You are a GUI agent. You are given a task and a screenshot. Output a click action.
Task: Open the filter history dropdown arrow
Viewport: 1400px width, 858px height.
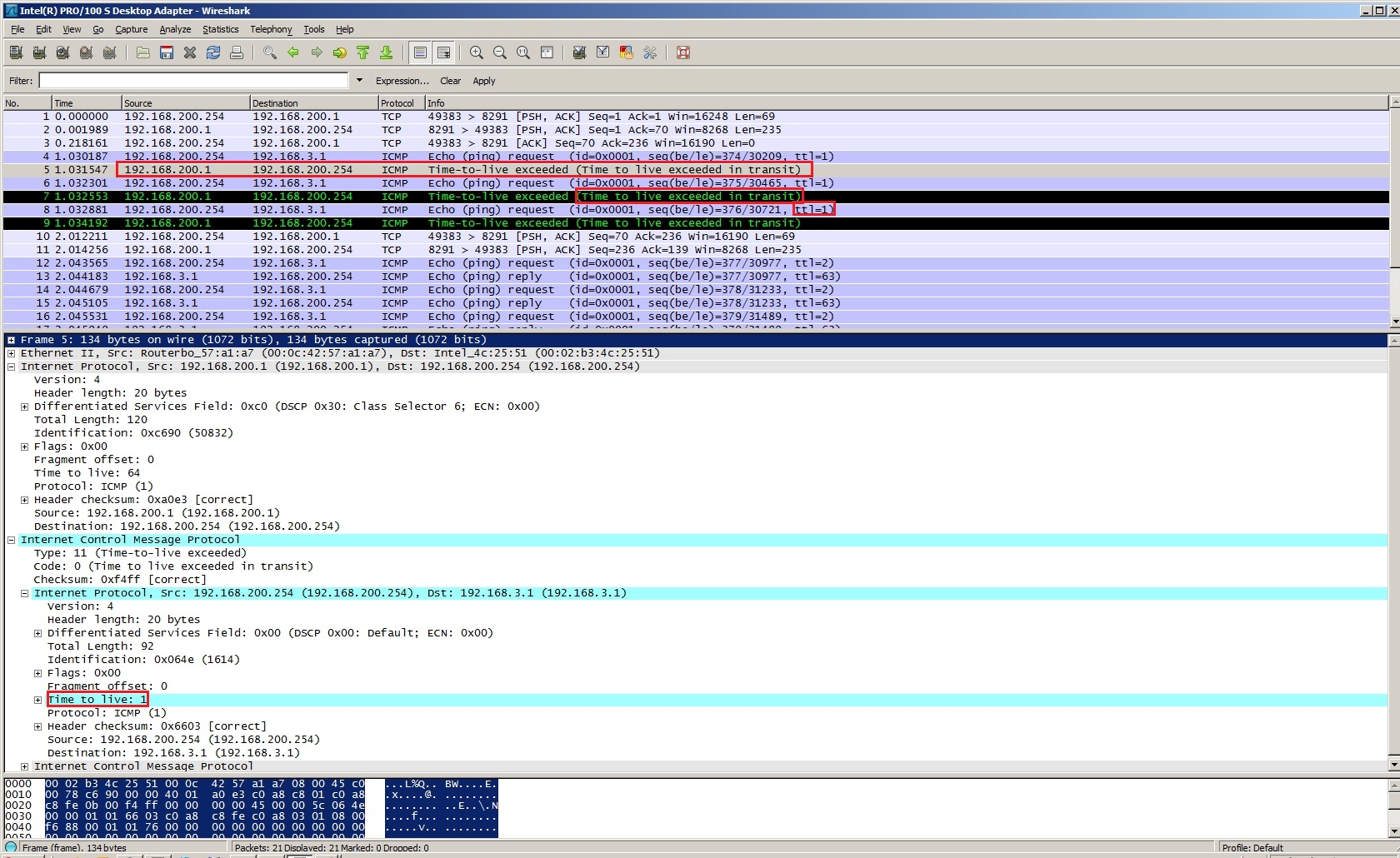pyautogui.click(x=359, y=81)
